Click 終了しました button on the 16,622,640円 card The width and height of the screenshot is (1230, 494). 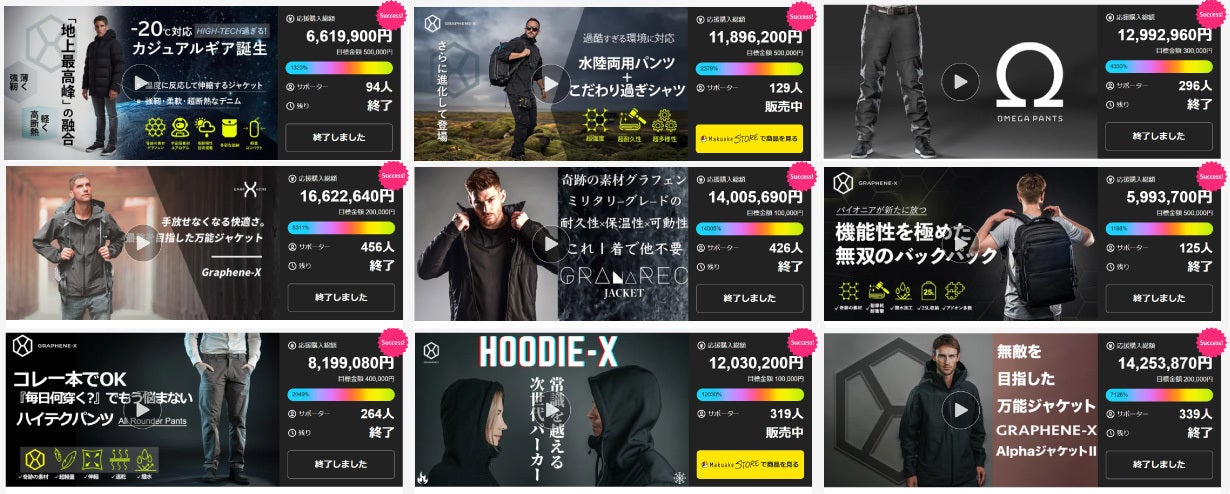click(x=340, y=298)
